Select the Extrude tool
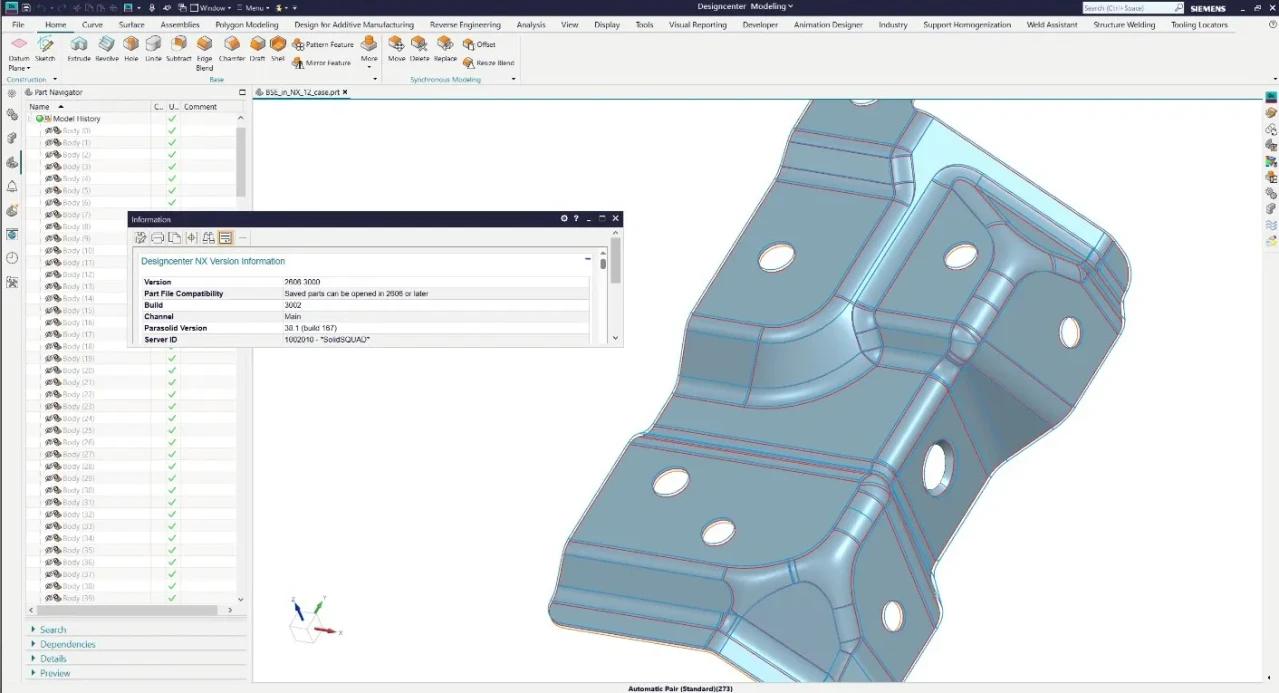The image size is (1279, 693). point(79,48)
